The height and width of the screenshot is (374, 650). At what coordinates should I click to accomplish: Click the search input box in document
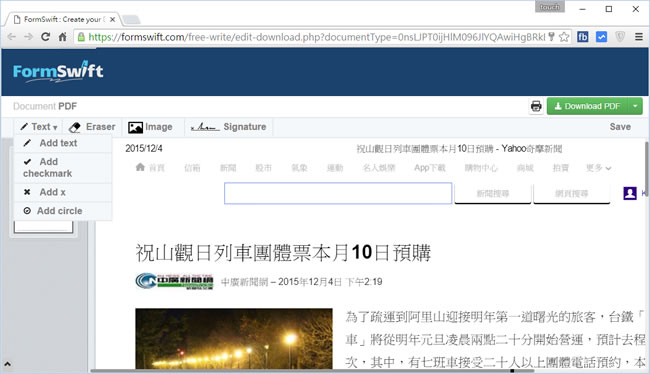[x=338, y=193]
